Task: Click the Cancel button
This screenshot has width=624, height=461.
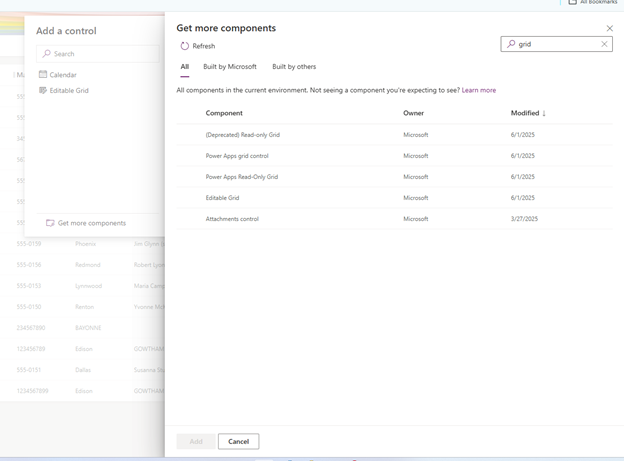Action: [238, 441]
